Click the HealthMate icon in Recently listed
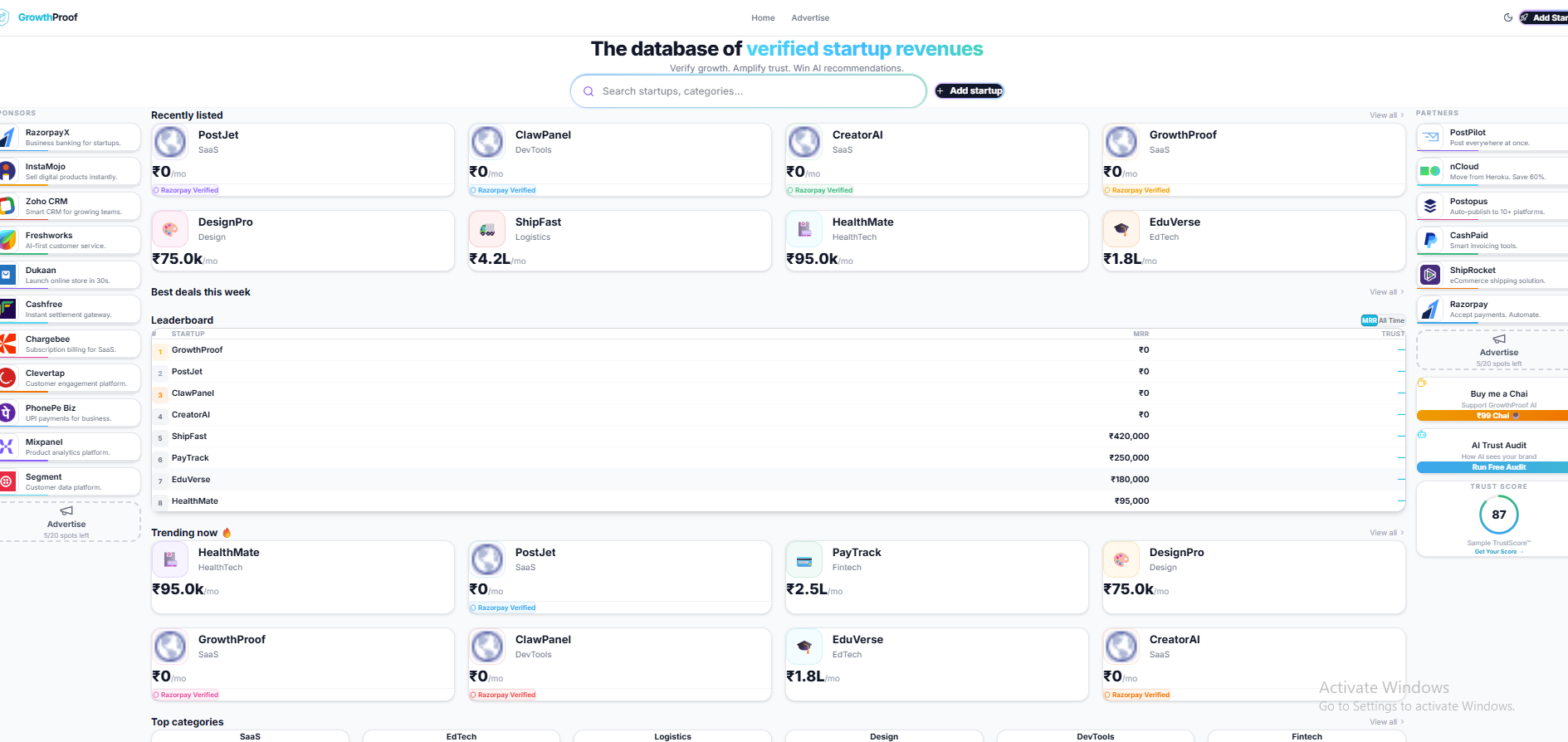This screenshot has width=1568, height=742. (x=804, y=229)
